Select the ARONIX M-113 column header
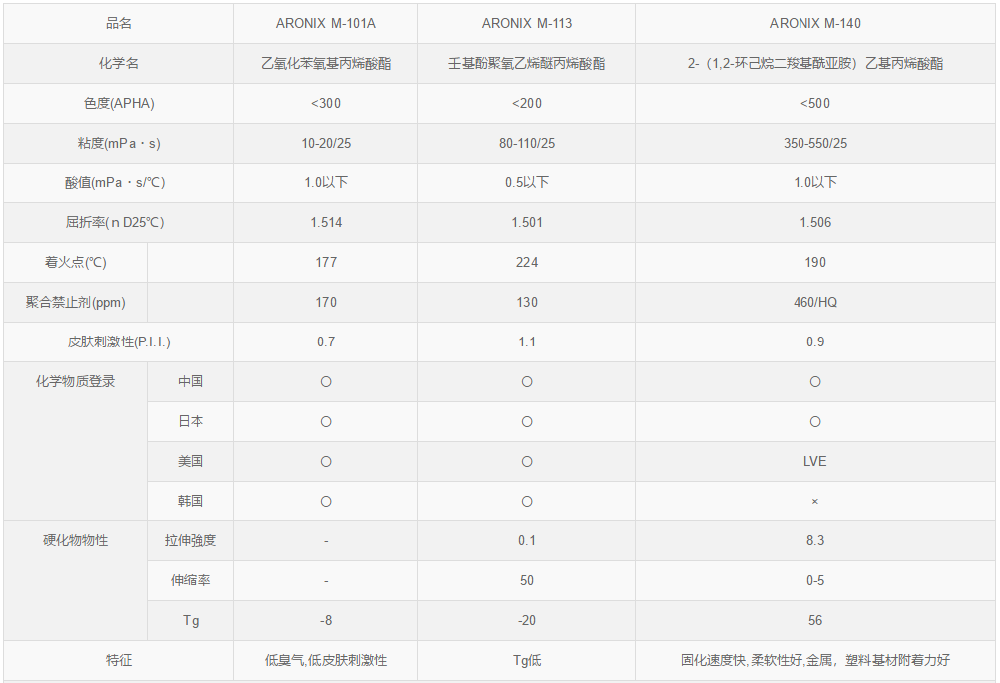Screen dimensions: 1000x683 pyautogui.click(x=527, y=23)
